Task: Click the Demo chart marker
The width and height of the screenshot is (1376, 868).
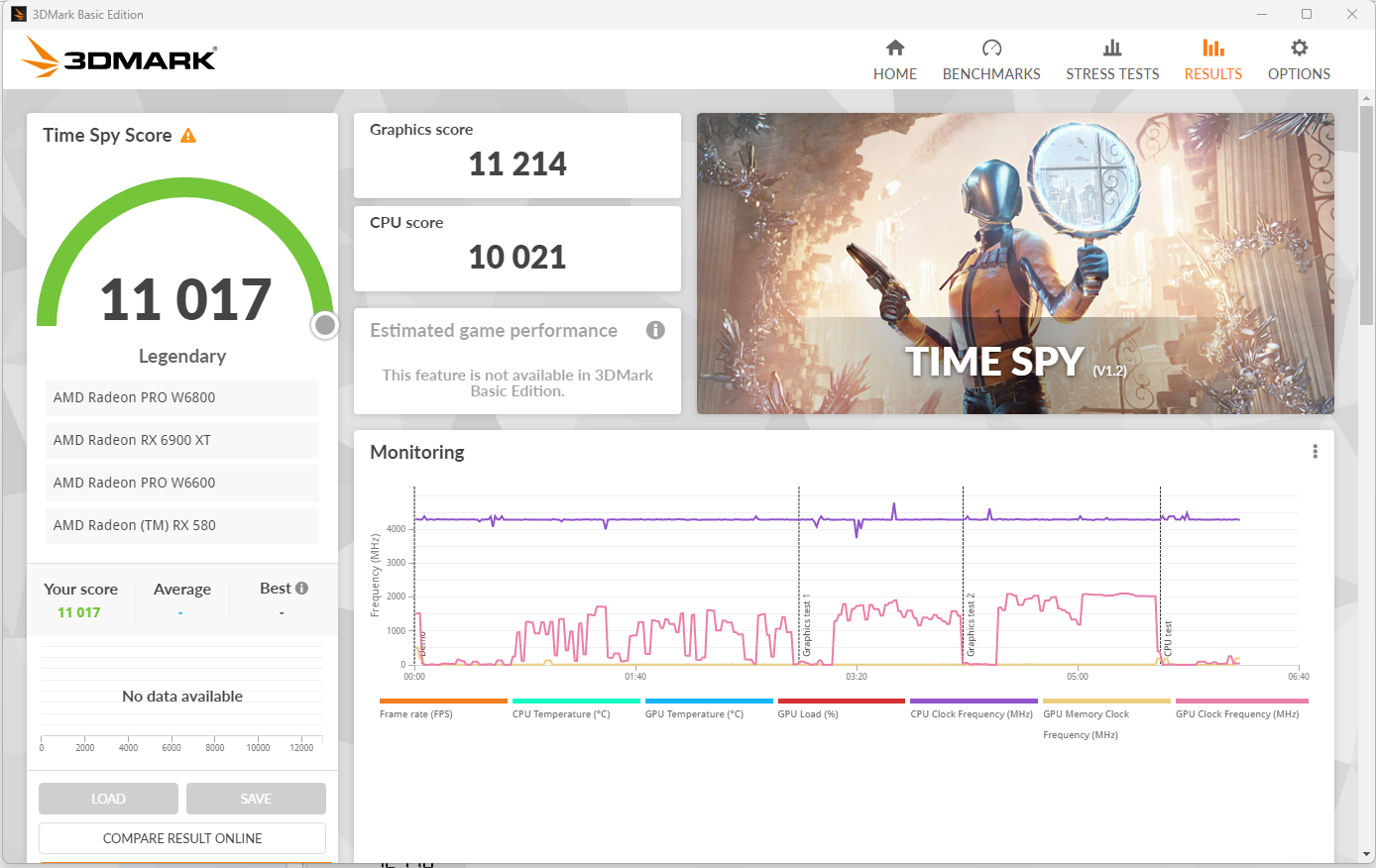Action: [x=422, y=645]
